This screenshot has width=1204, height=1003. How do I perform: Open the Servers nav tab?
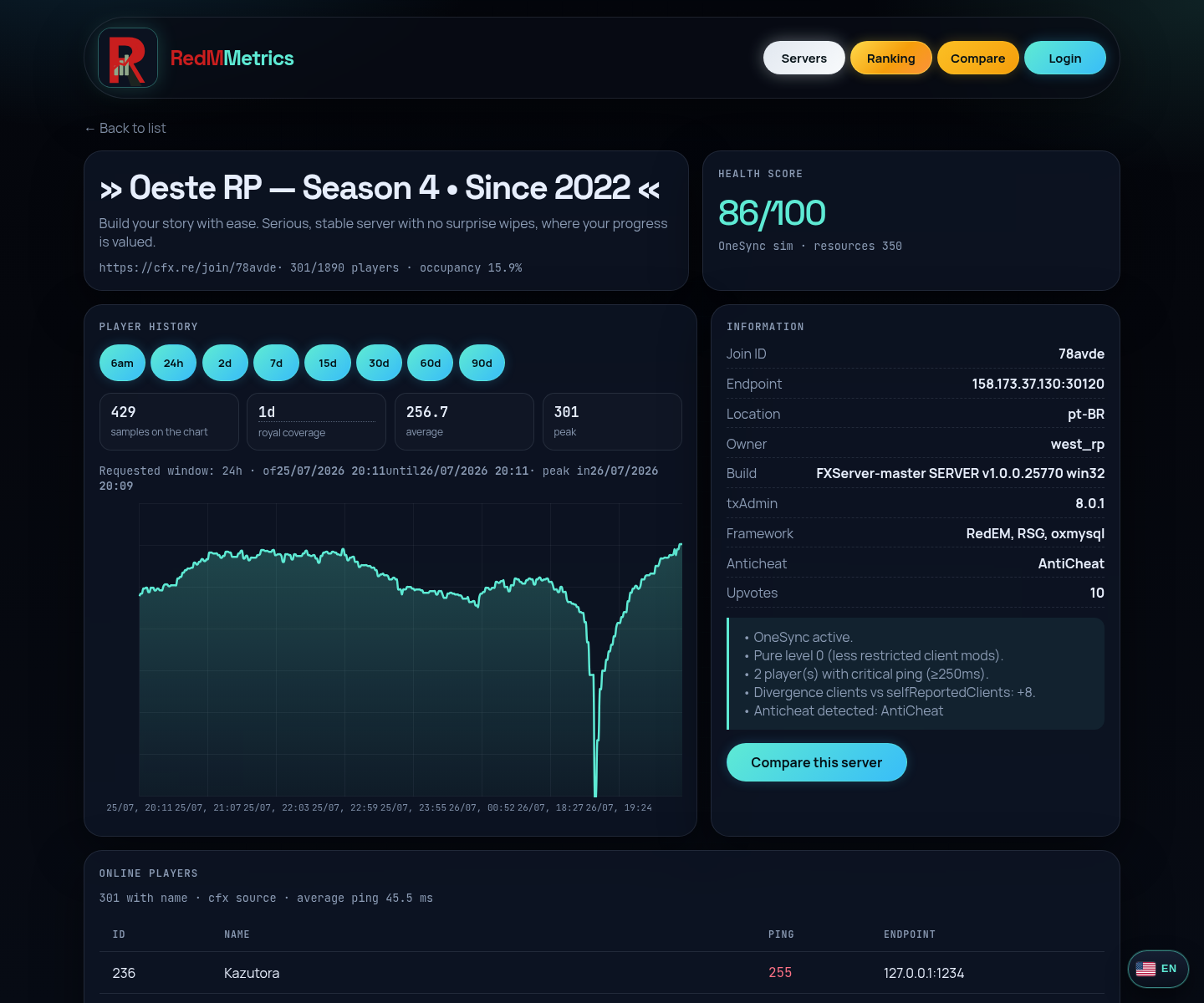pos(804,58)
